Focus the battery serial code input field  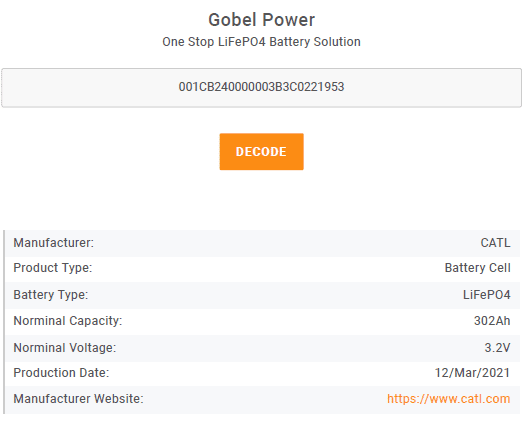tap(261, 88)
